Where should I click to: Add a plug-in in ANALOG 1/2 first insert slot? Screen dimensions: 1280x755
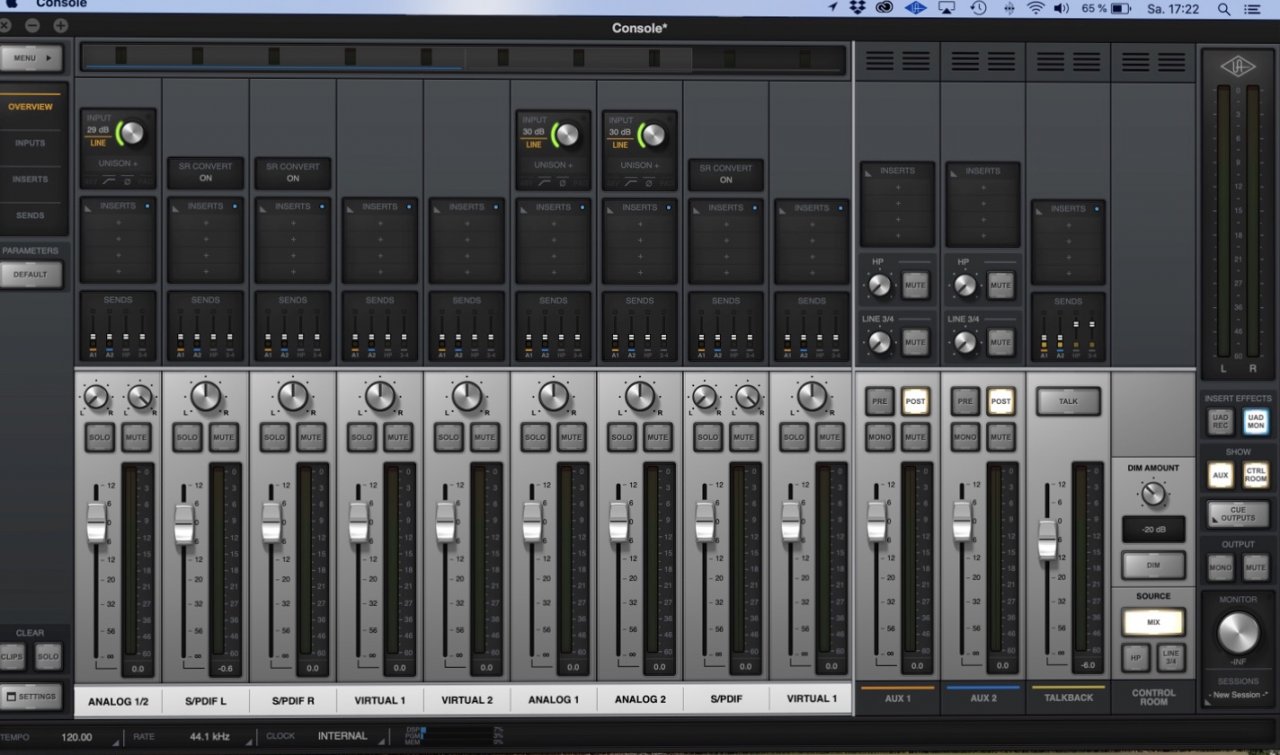click(118, 223)
